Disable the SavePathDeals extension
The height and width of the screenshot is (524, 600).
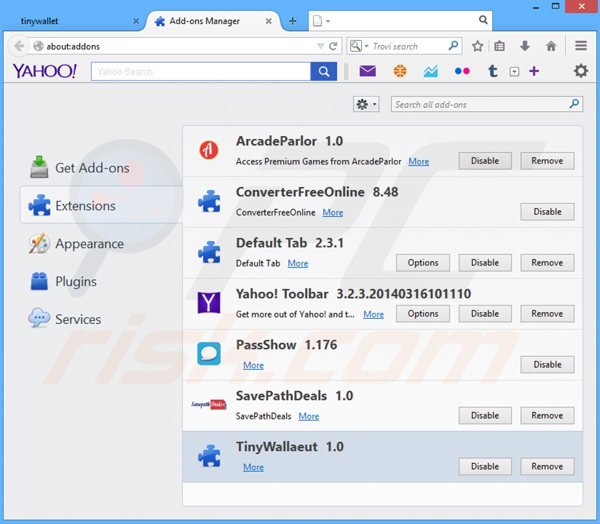(485, 415)
